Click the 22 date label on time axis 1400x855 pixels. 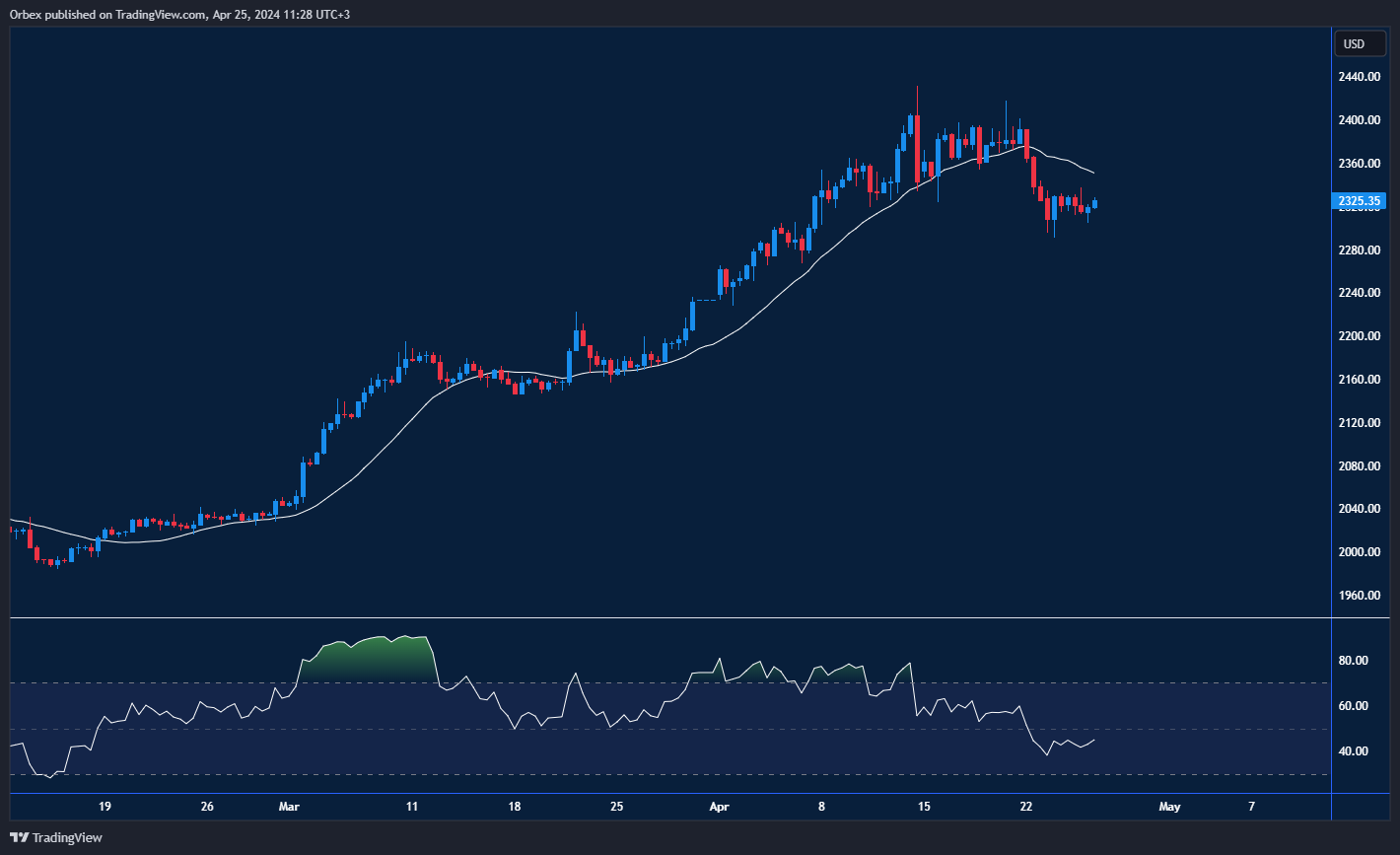pyautogui.click(x=1026, y=807)
